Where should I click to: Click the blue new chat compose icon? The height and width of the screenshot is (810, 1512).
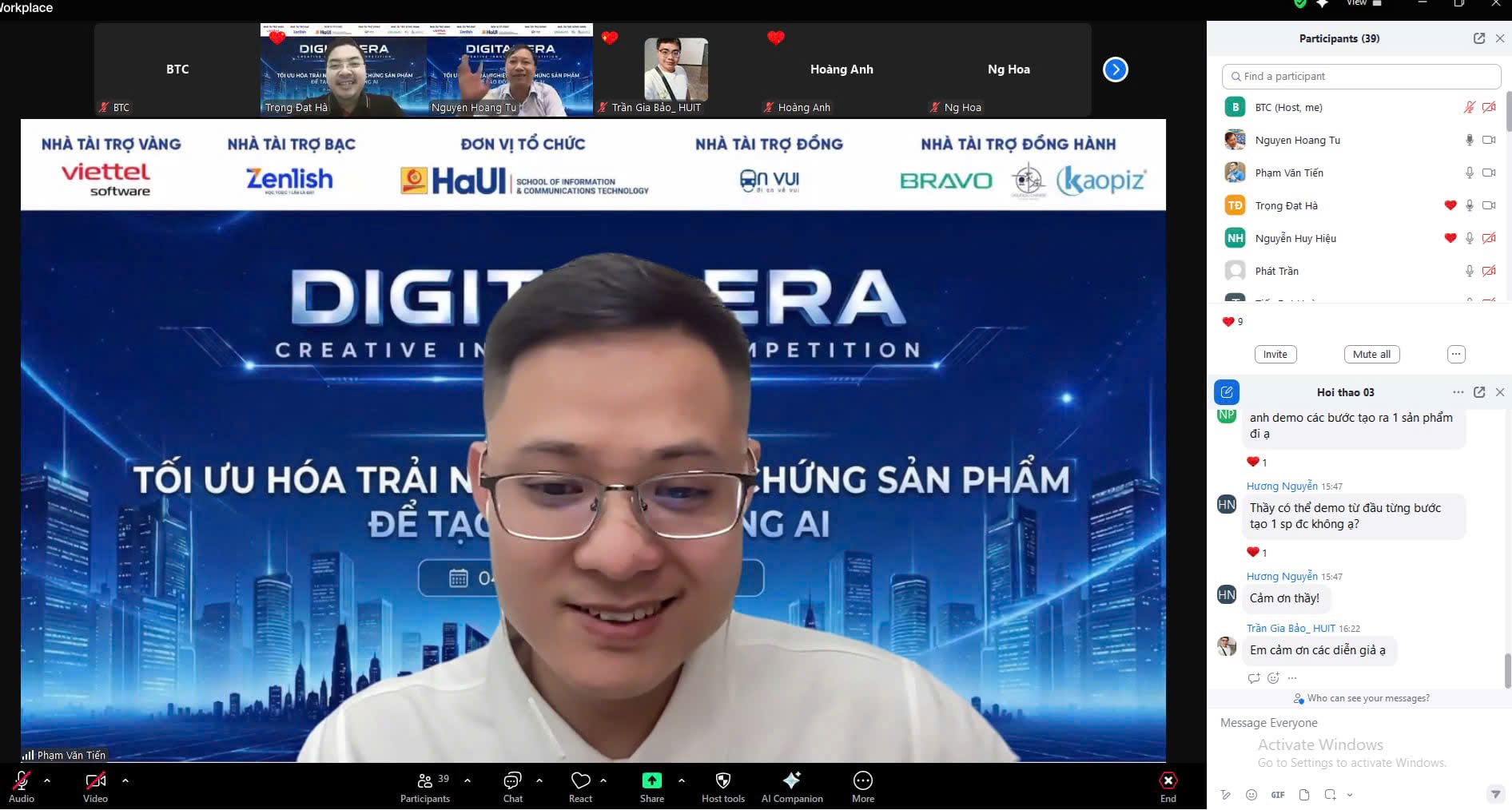tap(1227, 392)
